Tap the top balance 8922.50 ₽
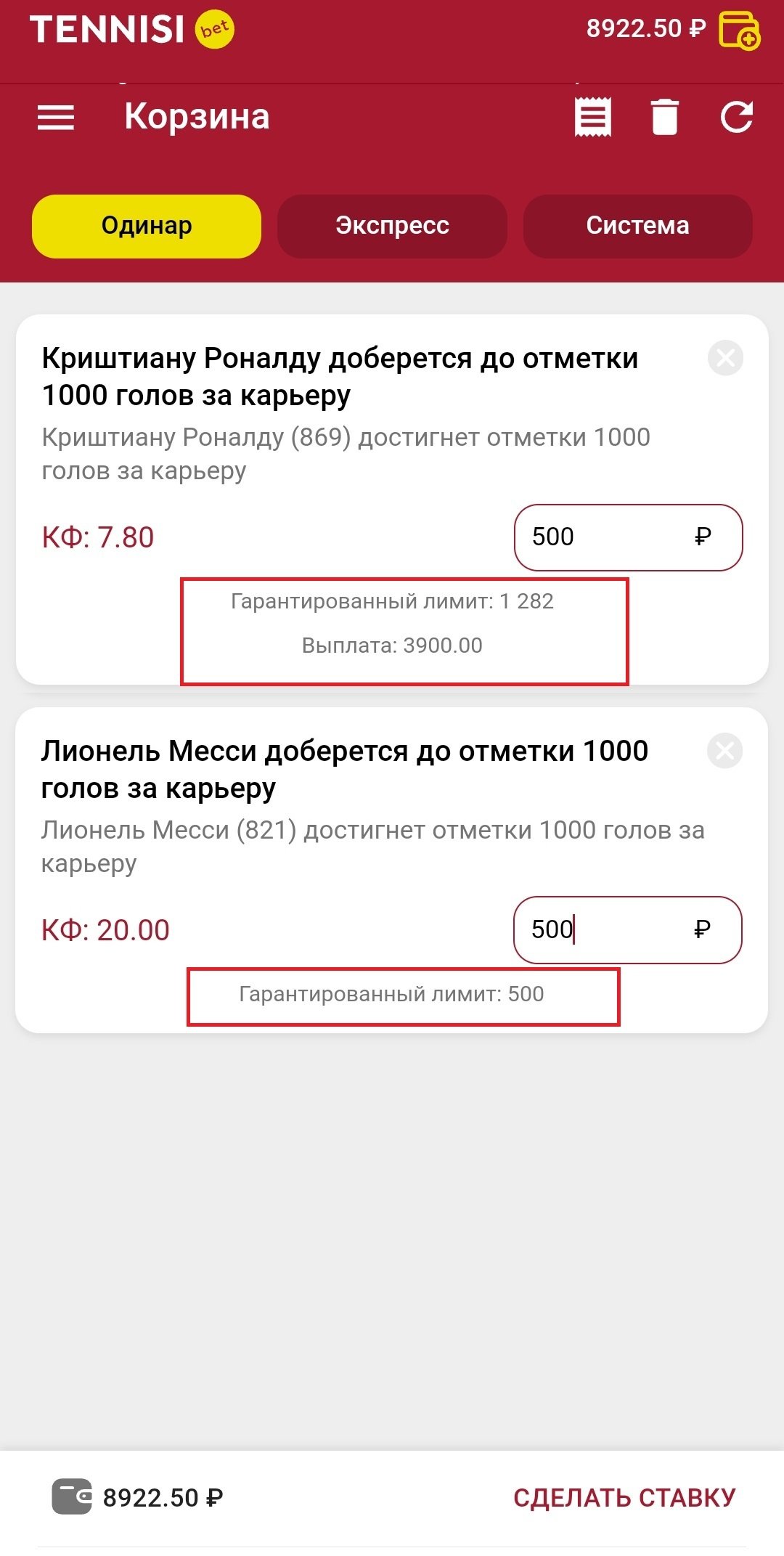Image resolution: width=784 pixels, height=1556 pixels. click(645, 29)
